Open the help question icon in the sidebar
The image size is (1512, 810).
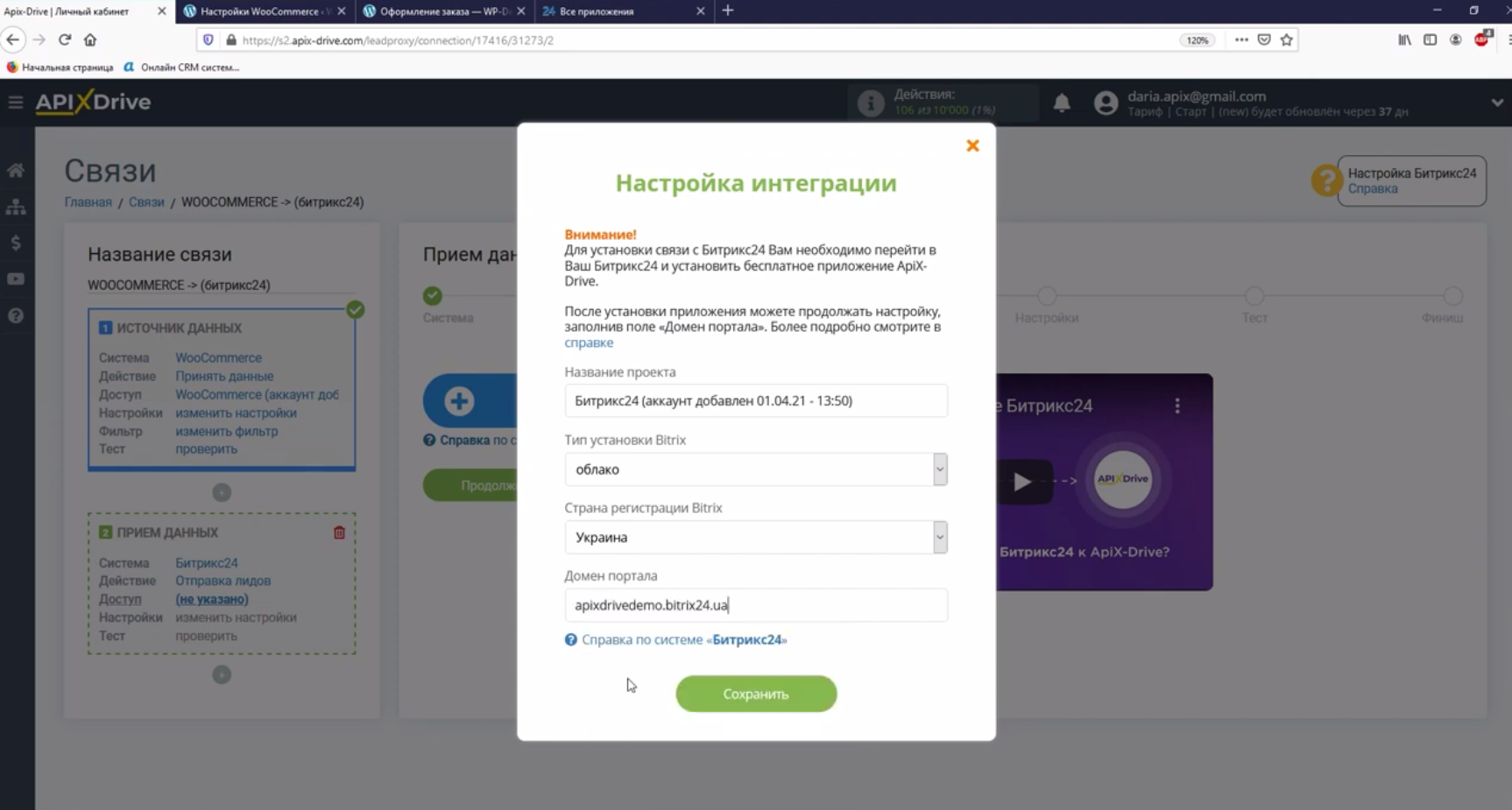[16, 316]
